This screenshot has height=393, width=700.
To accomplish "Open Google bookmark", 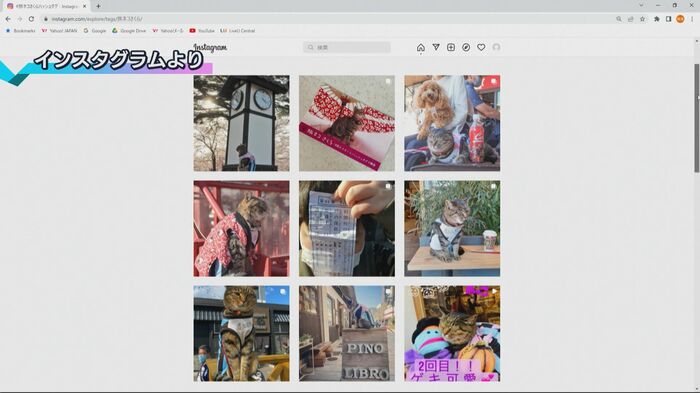I will click(x=95, y=31).
